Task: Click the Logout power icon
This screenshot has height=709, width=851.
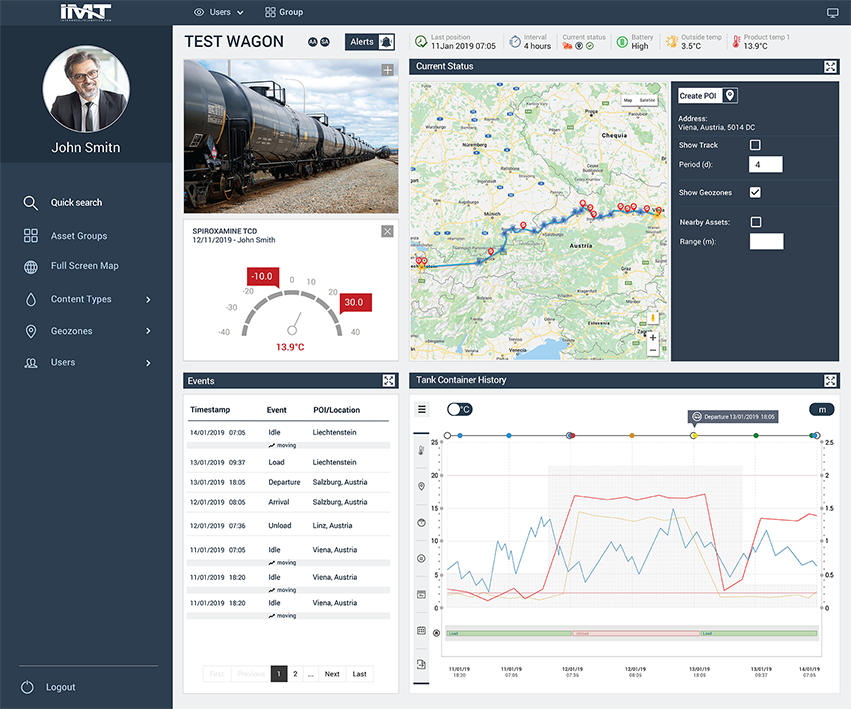Action: click(27, 687)
